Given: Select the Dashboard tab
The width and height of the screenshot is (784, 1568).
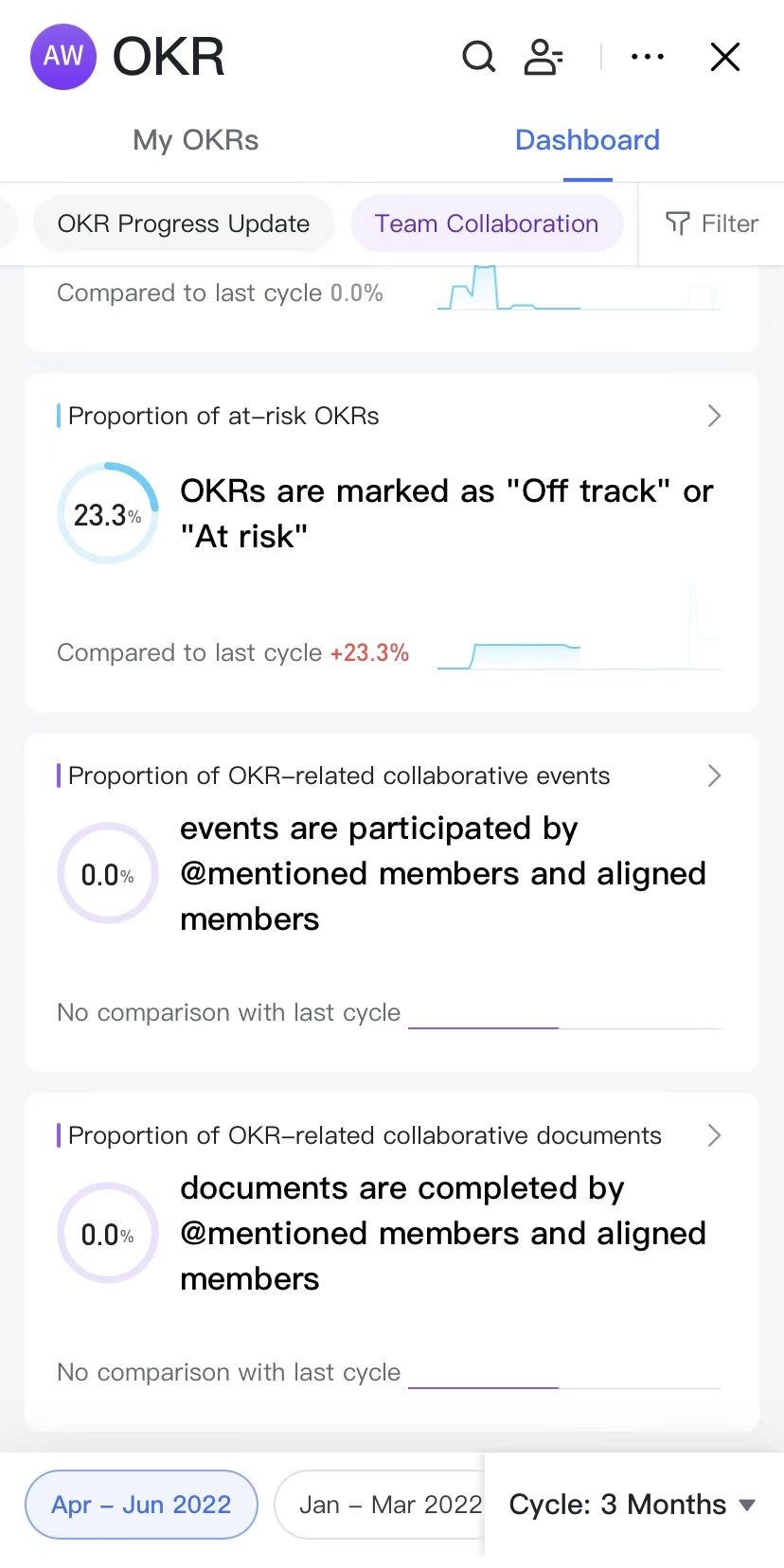Looking at the screenshot, I should click(587, 140).
